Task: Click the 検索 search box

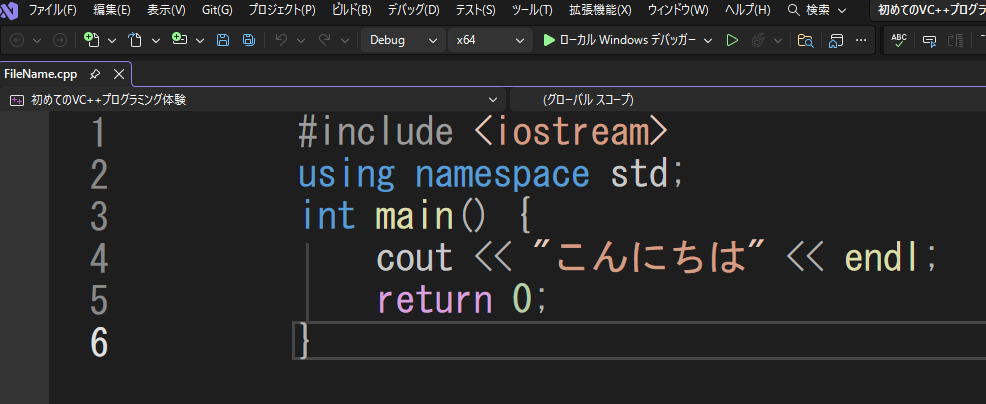Action: point(816,10)
